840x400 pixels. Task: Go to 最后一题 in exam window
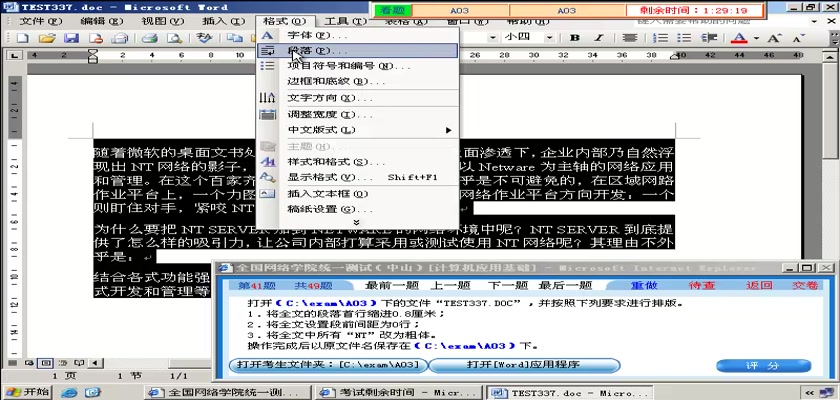click(x=565, y=285)
